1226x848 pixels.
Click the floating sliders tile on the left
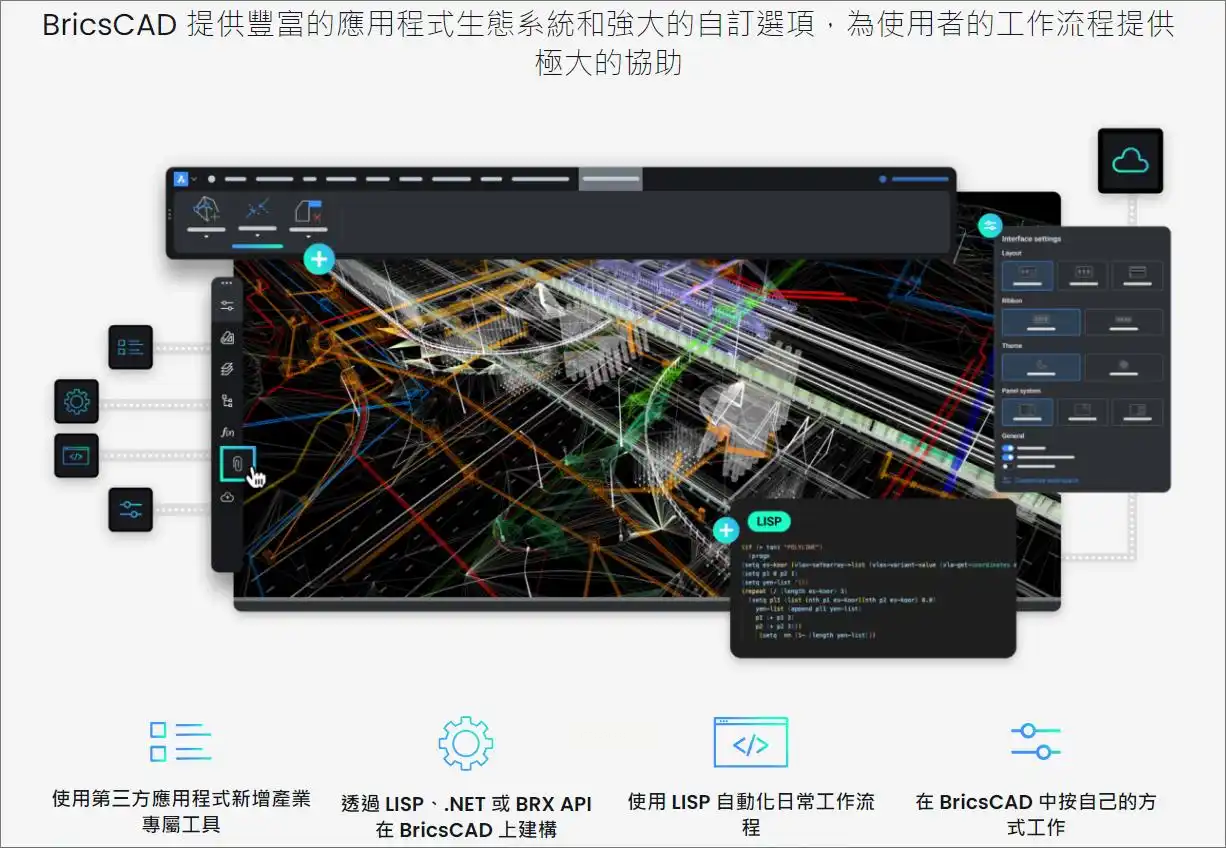[x=130, y=509]
